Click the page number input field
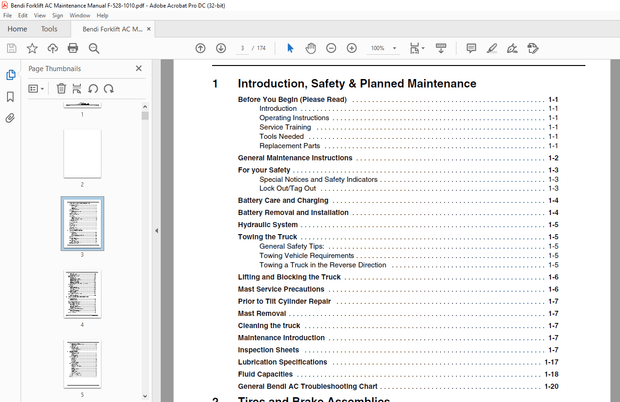Viewport: 620px width, 402px height. pyautogui.click(x=242, y=48)
